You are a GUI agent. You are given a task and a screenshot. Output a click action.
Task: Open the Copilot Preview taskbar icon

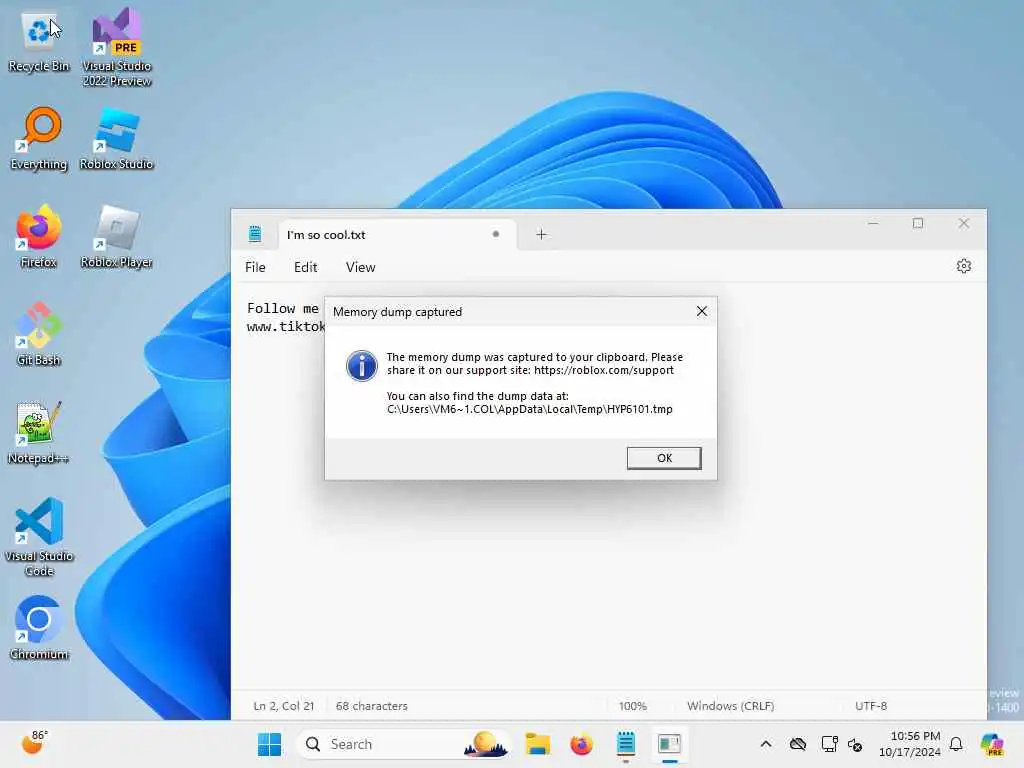tap(992, 744)
